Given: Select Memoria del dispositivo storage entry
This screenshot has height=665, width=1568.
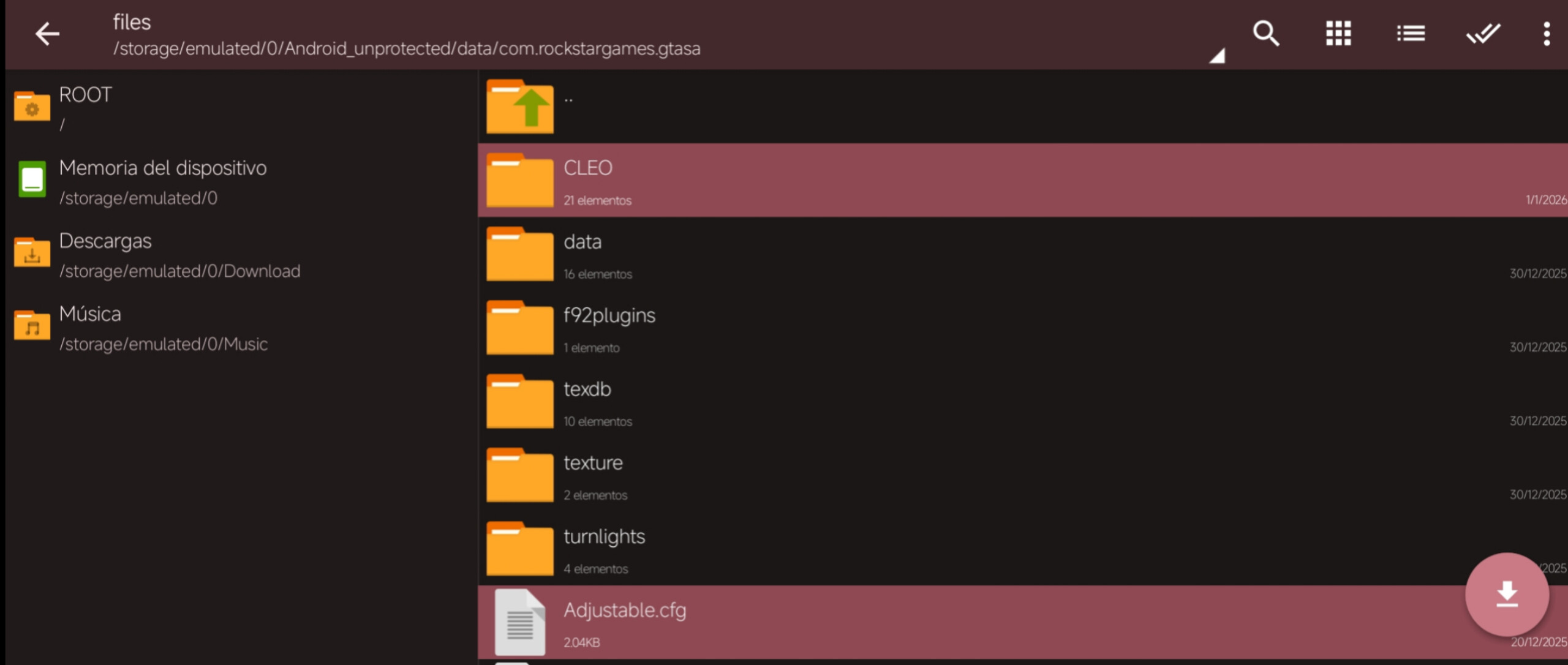Looking at the screenshot, I should (x=162, y=181).
